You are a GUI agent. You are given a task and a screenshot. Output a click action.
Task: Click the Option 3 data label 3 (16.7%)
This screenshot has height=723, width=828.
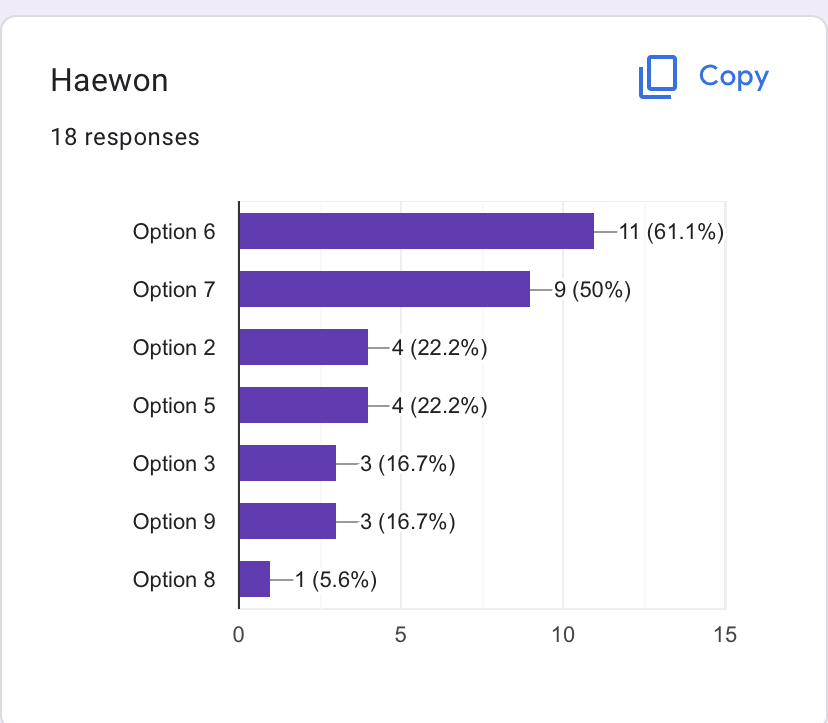pyautogui.click(x=408, y=464)
